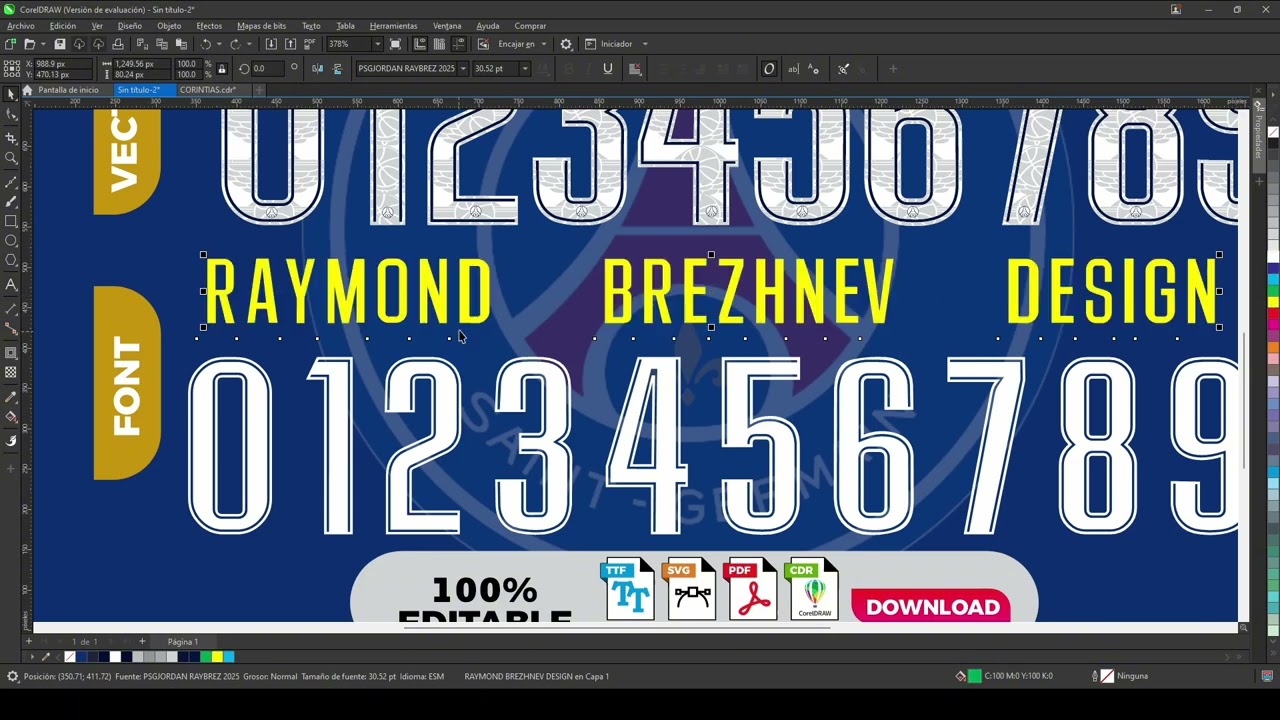Click the customize toolbar plus button
The image size is (1280, 720).
coord(892,69)
